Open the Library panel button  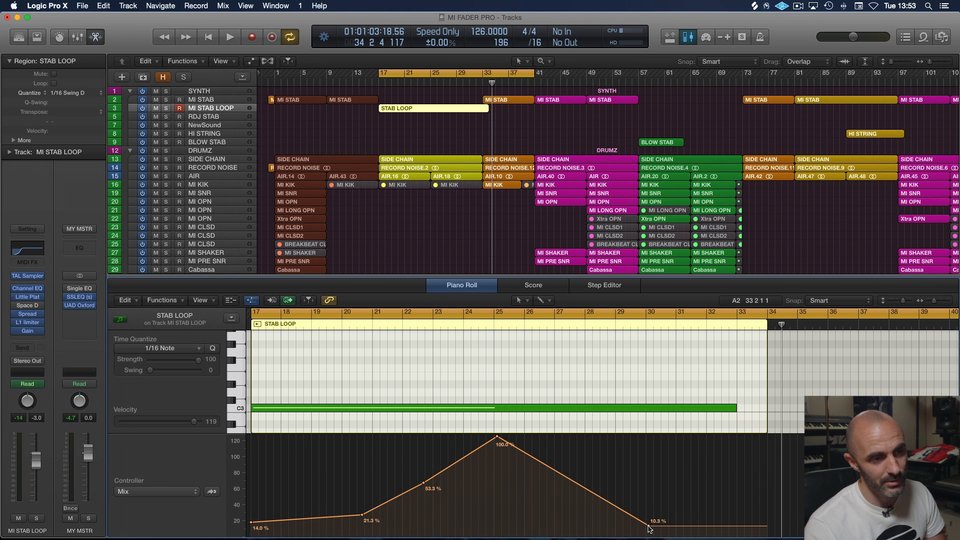click(x=19, y=37)
